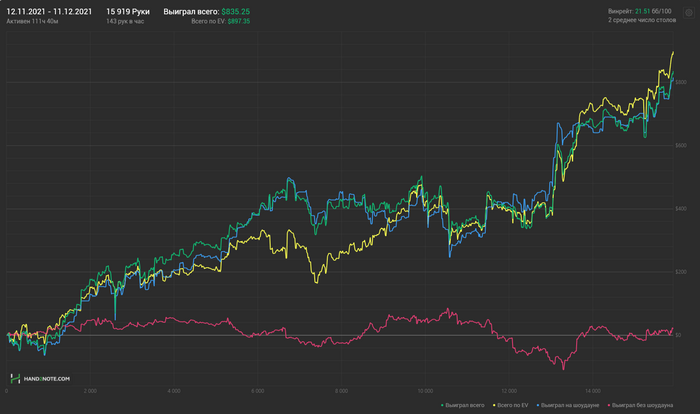
Task: Click the EV total '$897.35' value
Action: [239, 21]
